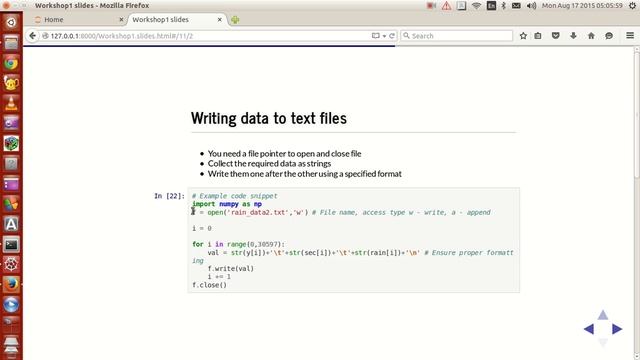
Task: Close the Workshop1 slides tab
Action: click(x=220, y=20)
